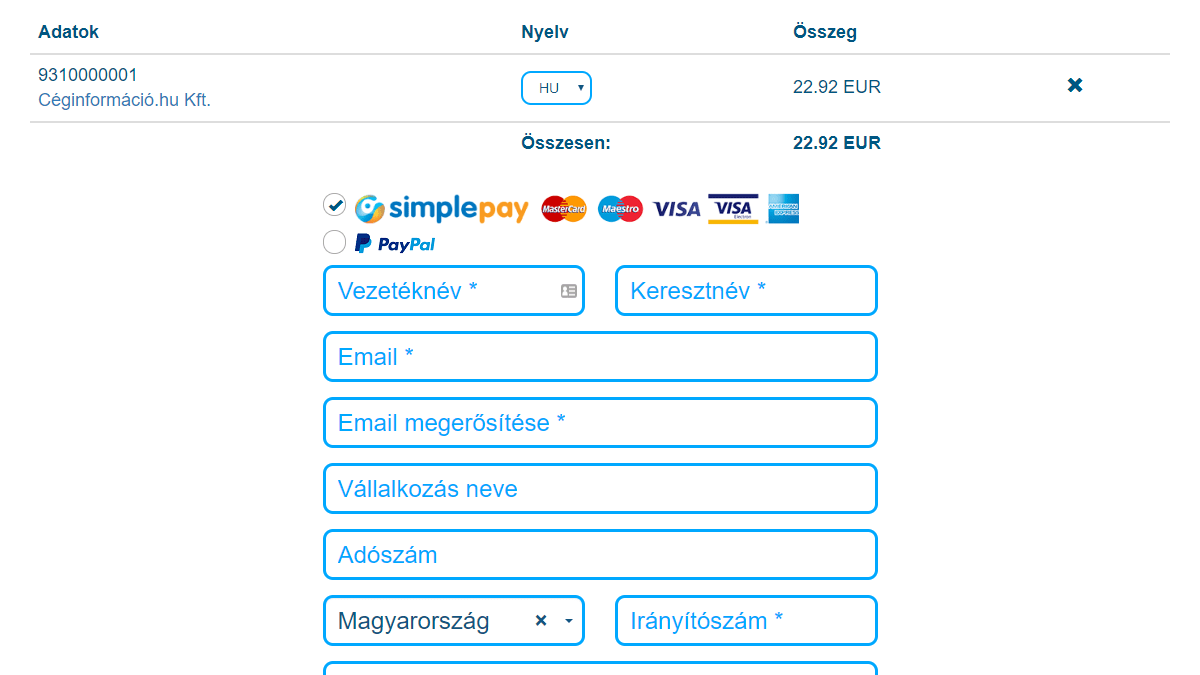Clear the Magyarország country selection
The height and width of the screenshot is (675, 1200).
541,621
